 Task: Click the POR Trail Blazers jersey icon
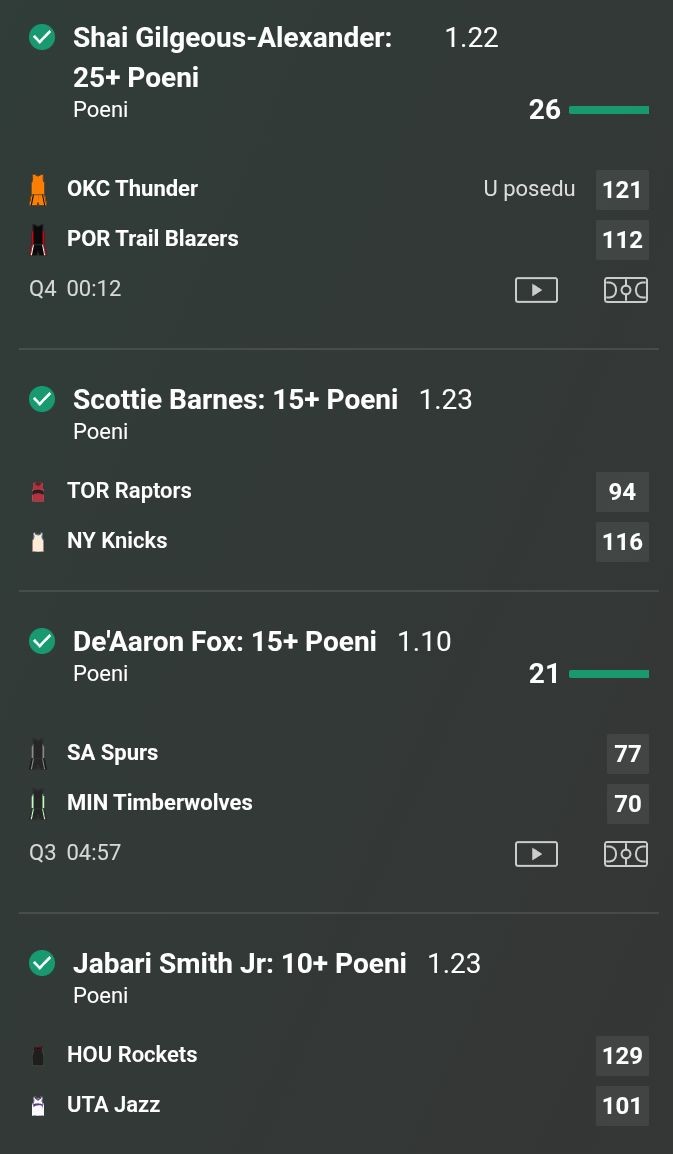point(38,240)
